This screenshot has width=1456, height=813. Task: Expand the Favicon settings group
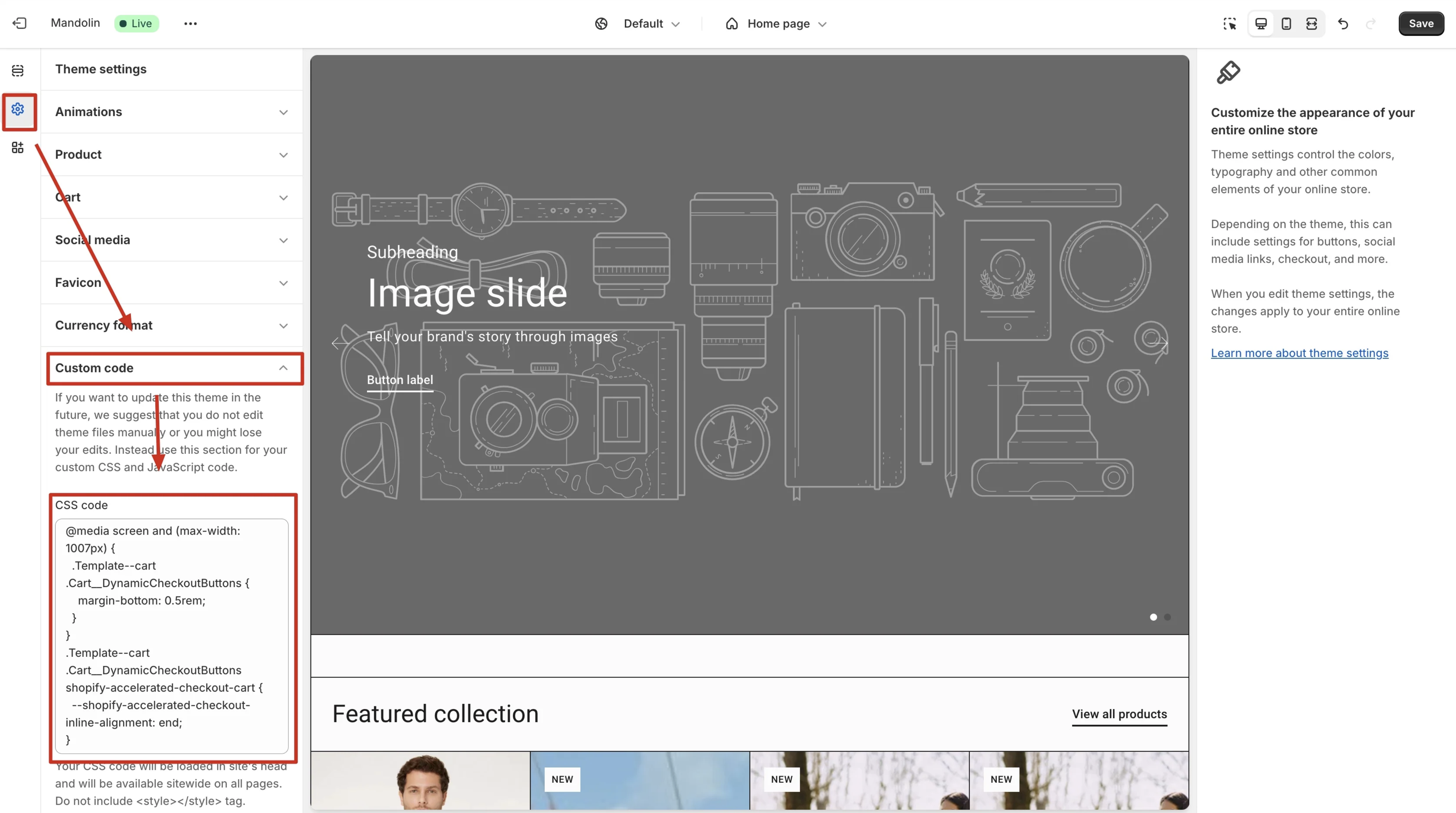[x=172, y=282]
